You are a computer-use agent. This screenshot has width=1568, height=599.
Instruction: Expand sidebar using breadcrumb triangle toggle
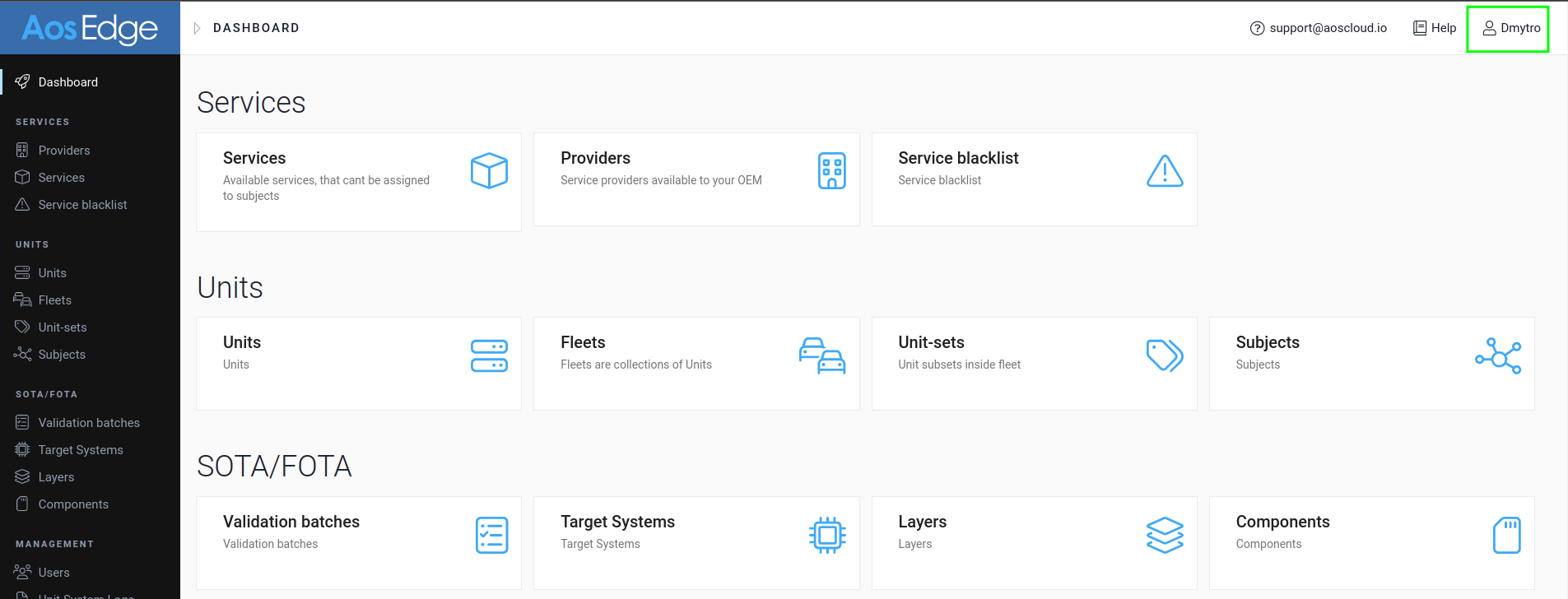197,28
